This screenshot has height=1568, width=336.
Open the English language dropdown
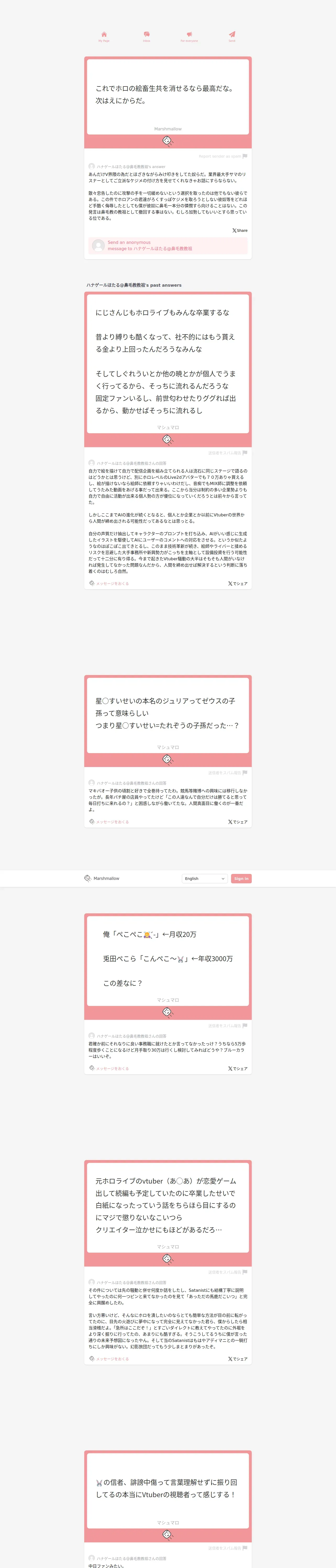coord(205,878)
